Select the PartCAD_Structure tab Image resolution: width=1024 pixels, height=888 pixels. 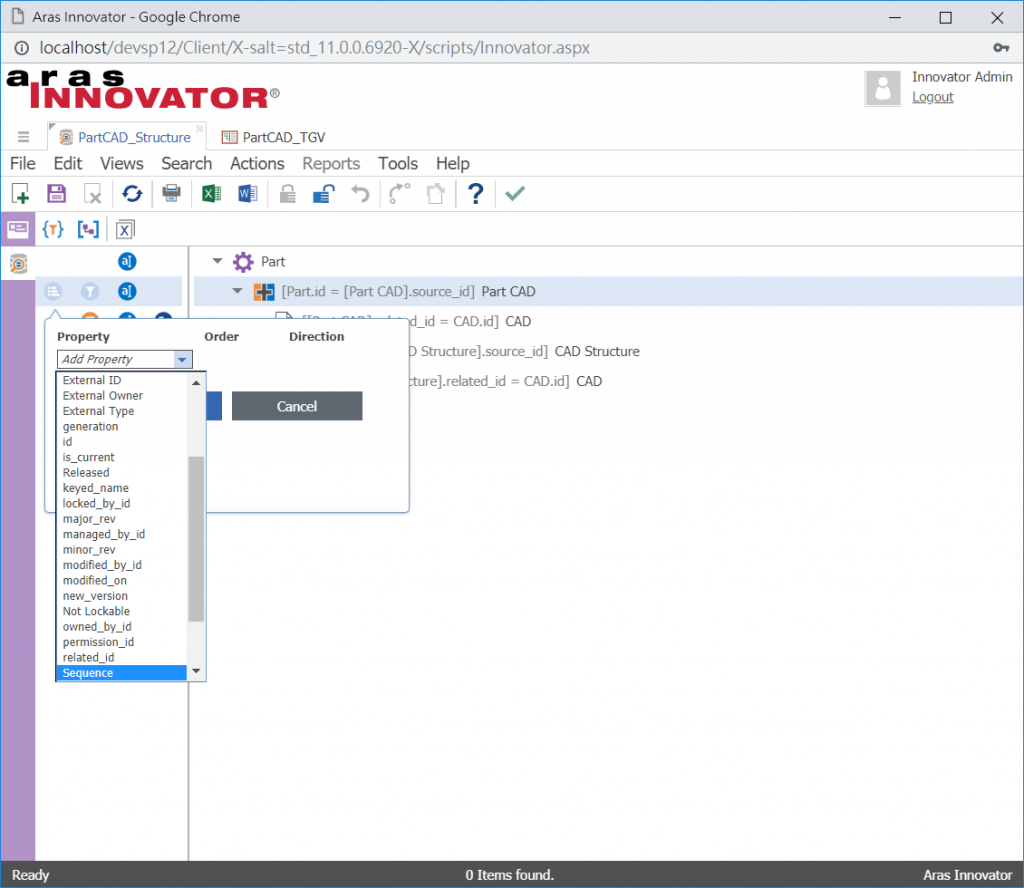[126, 137]
